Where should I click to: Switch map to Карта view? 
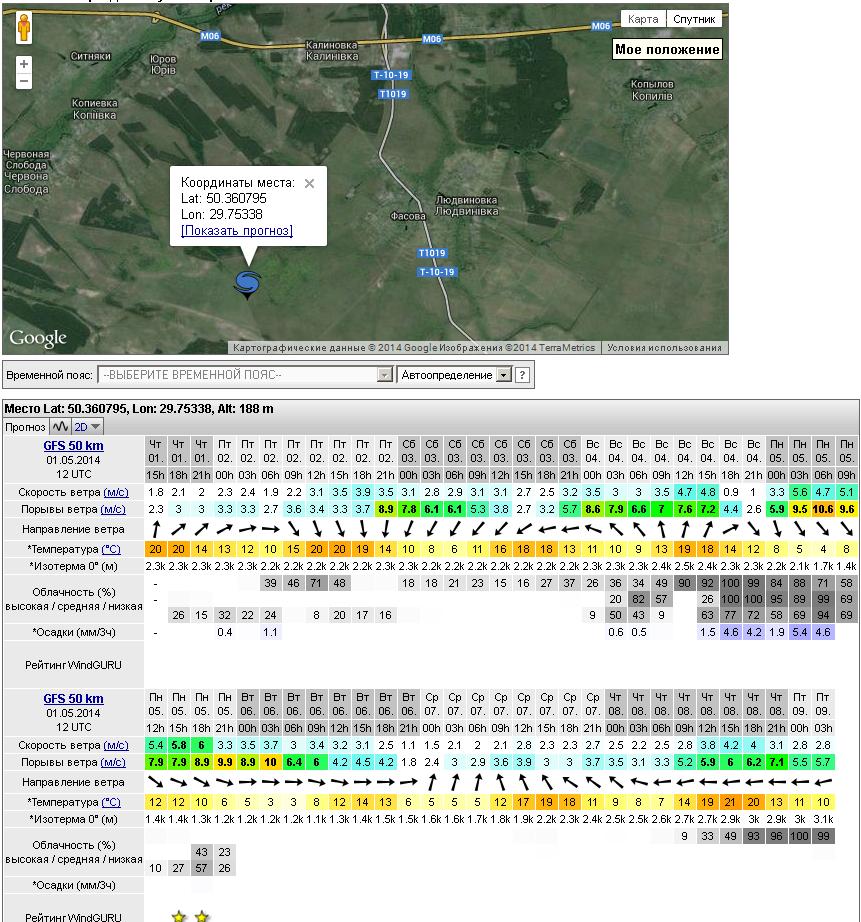643,19
